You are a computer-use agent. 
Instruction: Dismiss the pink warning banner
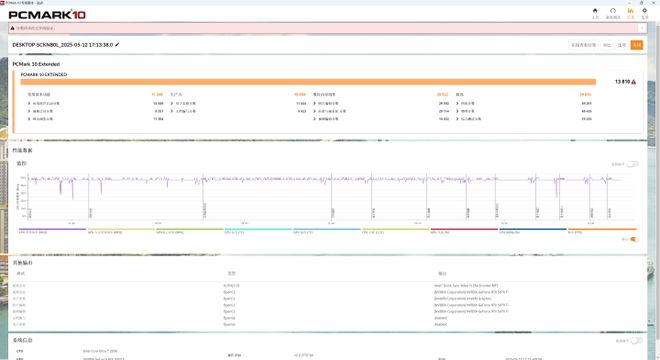tap(642, 28)
